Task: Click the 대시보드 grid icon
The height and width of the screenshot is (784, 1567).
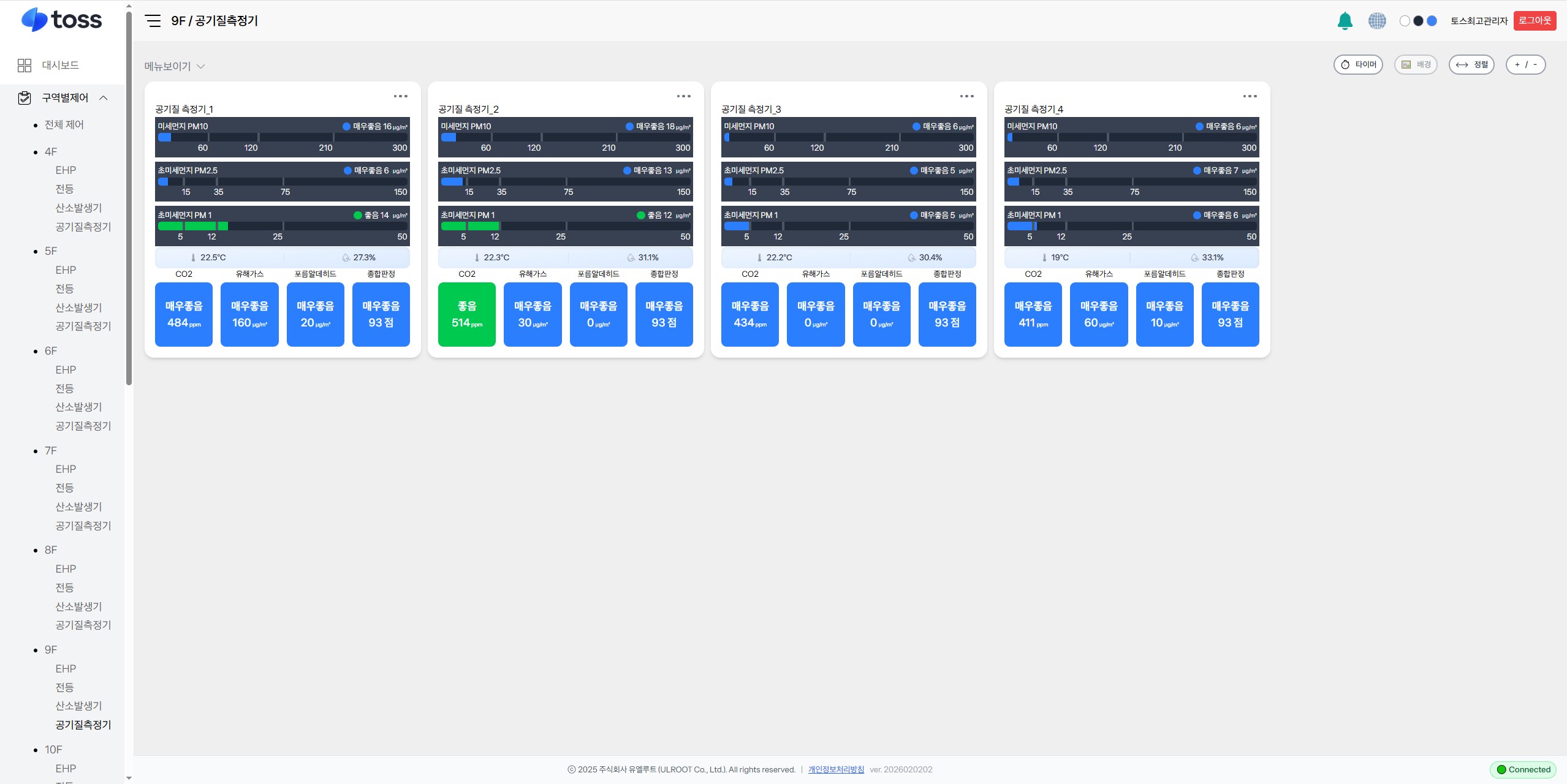Action: [x=25, y=66]
